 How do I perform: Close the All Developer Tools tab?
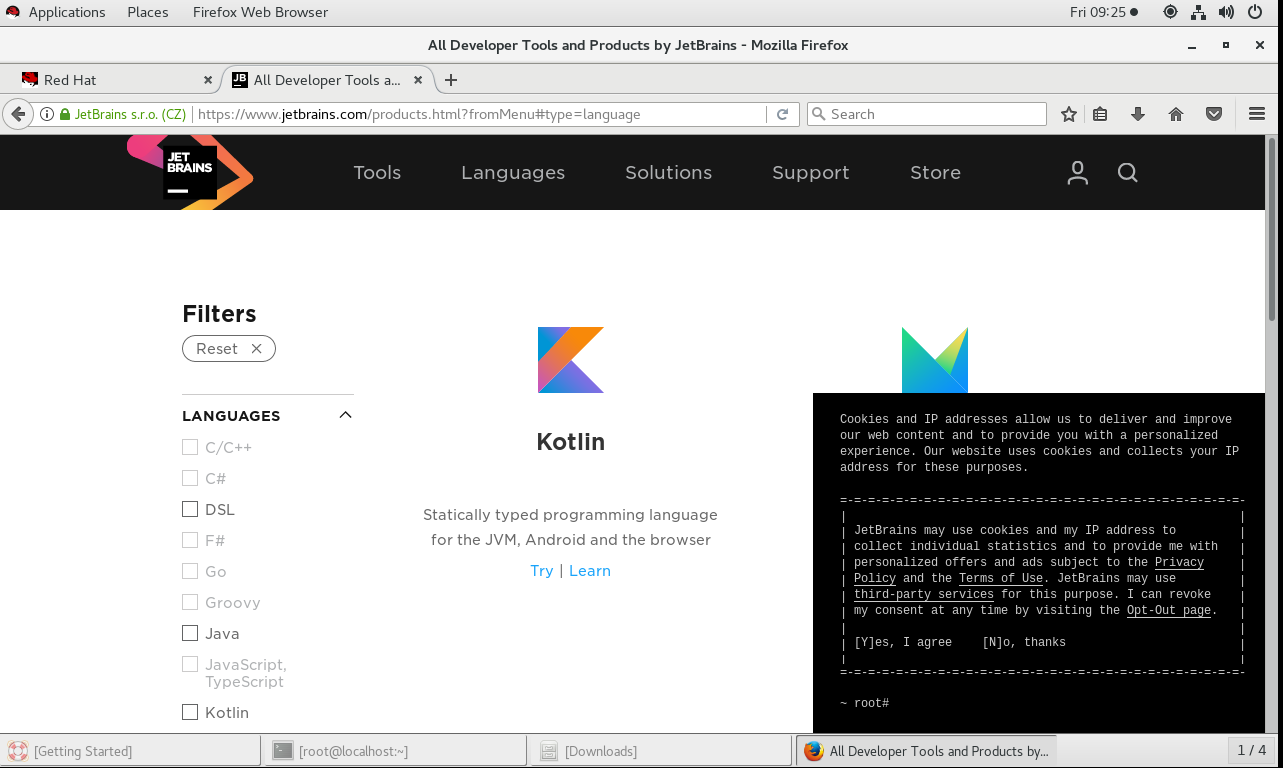pyautogui.click(x=418, y=80)
